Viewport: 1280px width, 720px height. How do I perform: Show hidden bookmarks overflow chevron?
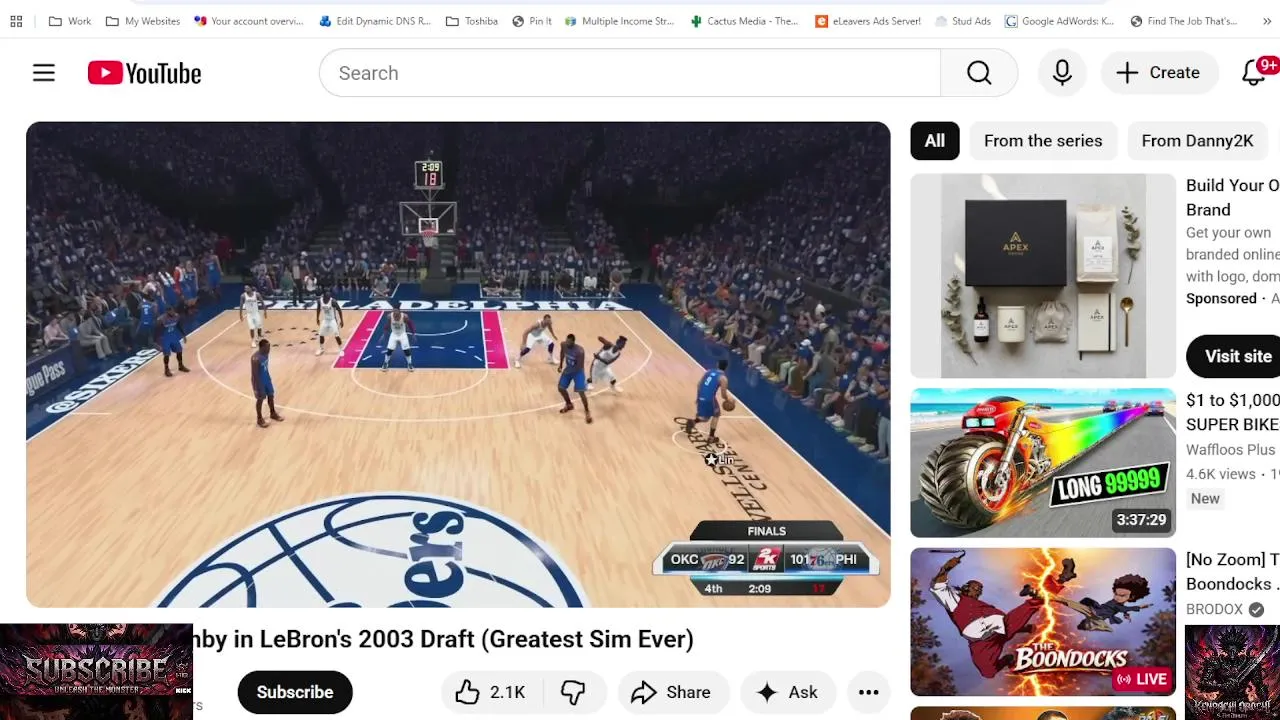(x=1267, y=21)
